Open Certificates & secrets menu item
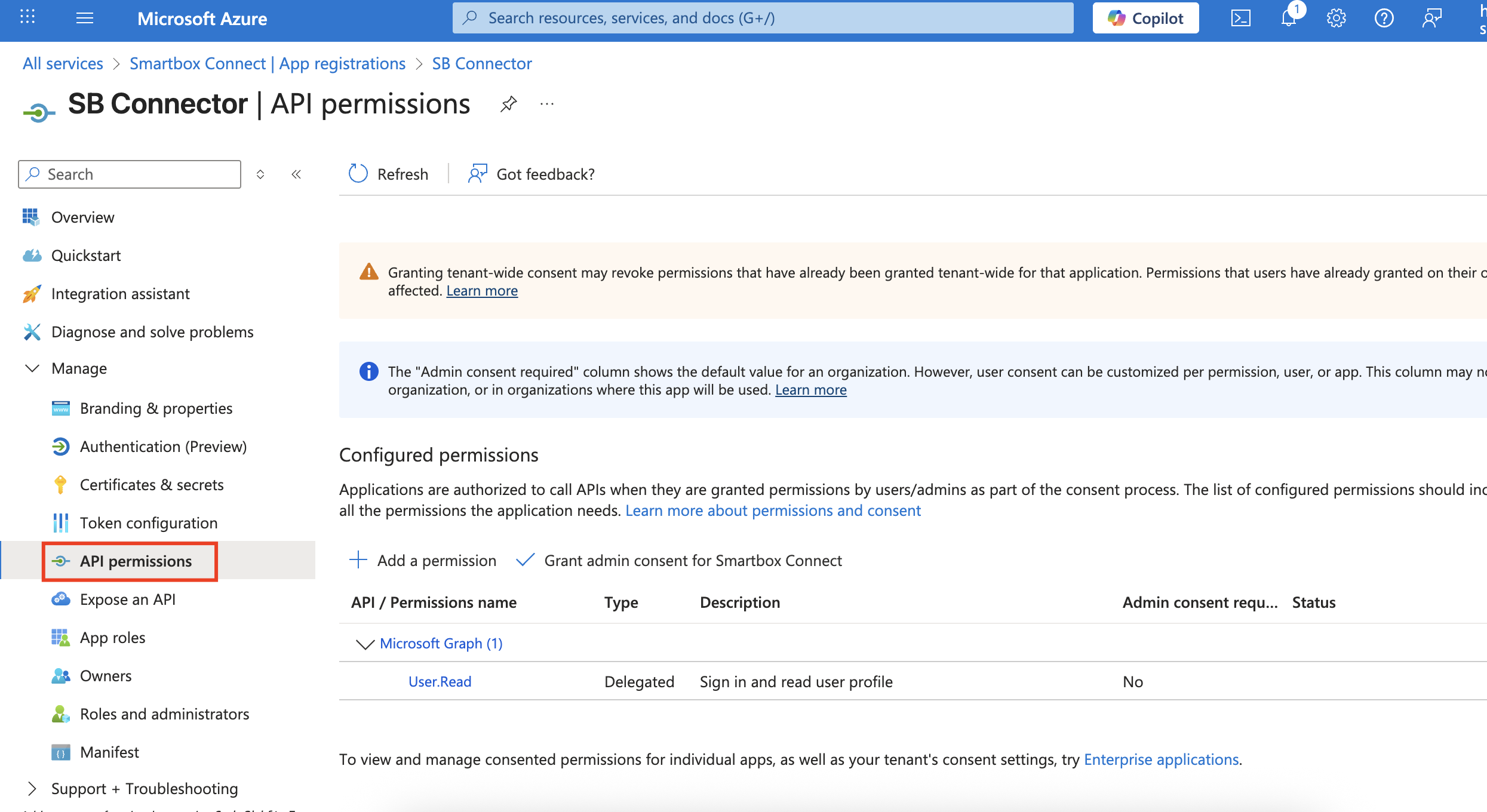The width and height of the screenshot is (1487, 812). 152,485
